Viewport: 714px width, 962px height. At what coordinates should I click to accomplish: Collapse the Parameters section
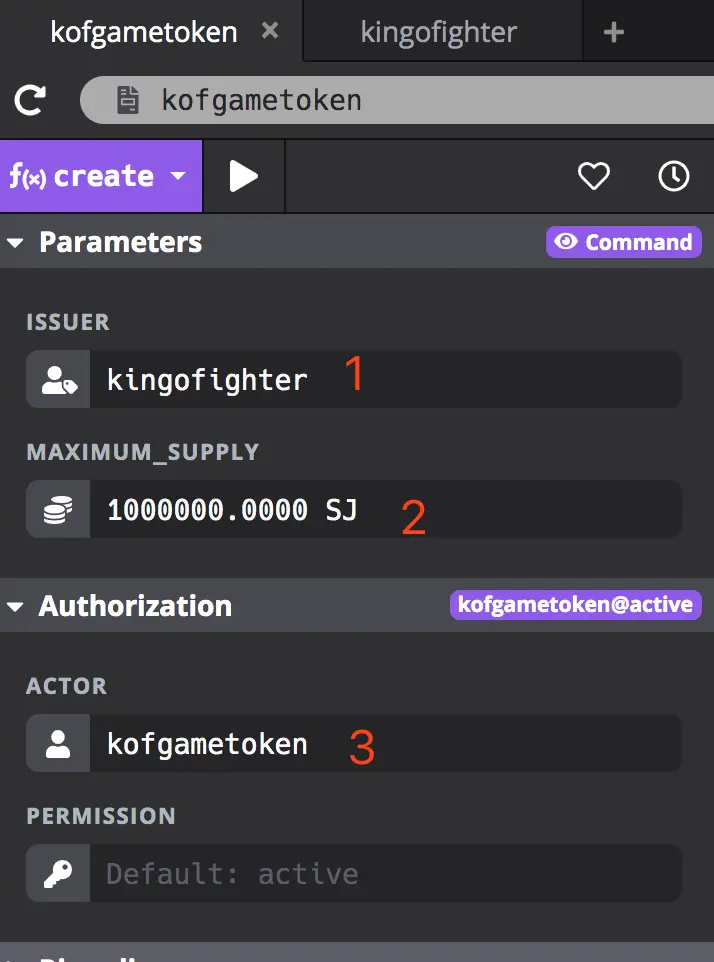tap(17, 242)
